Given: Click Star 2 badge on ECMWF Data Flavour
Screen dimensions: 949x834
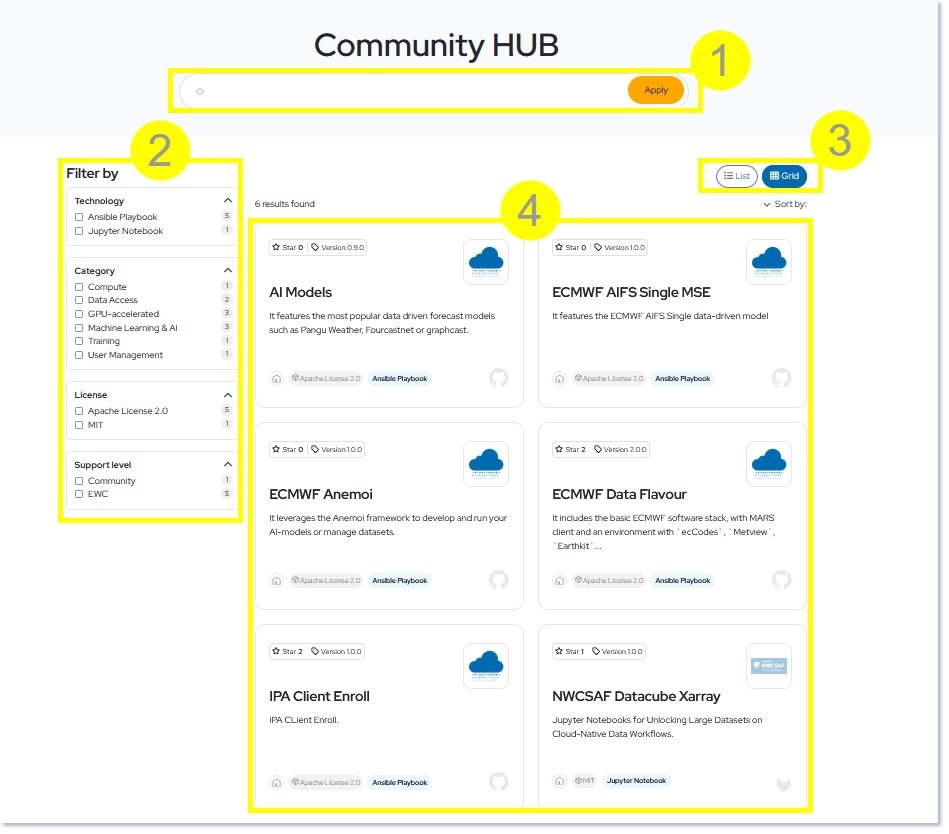Looking at the screenshot, I should (x=571, y=450).
